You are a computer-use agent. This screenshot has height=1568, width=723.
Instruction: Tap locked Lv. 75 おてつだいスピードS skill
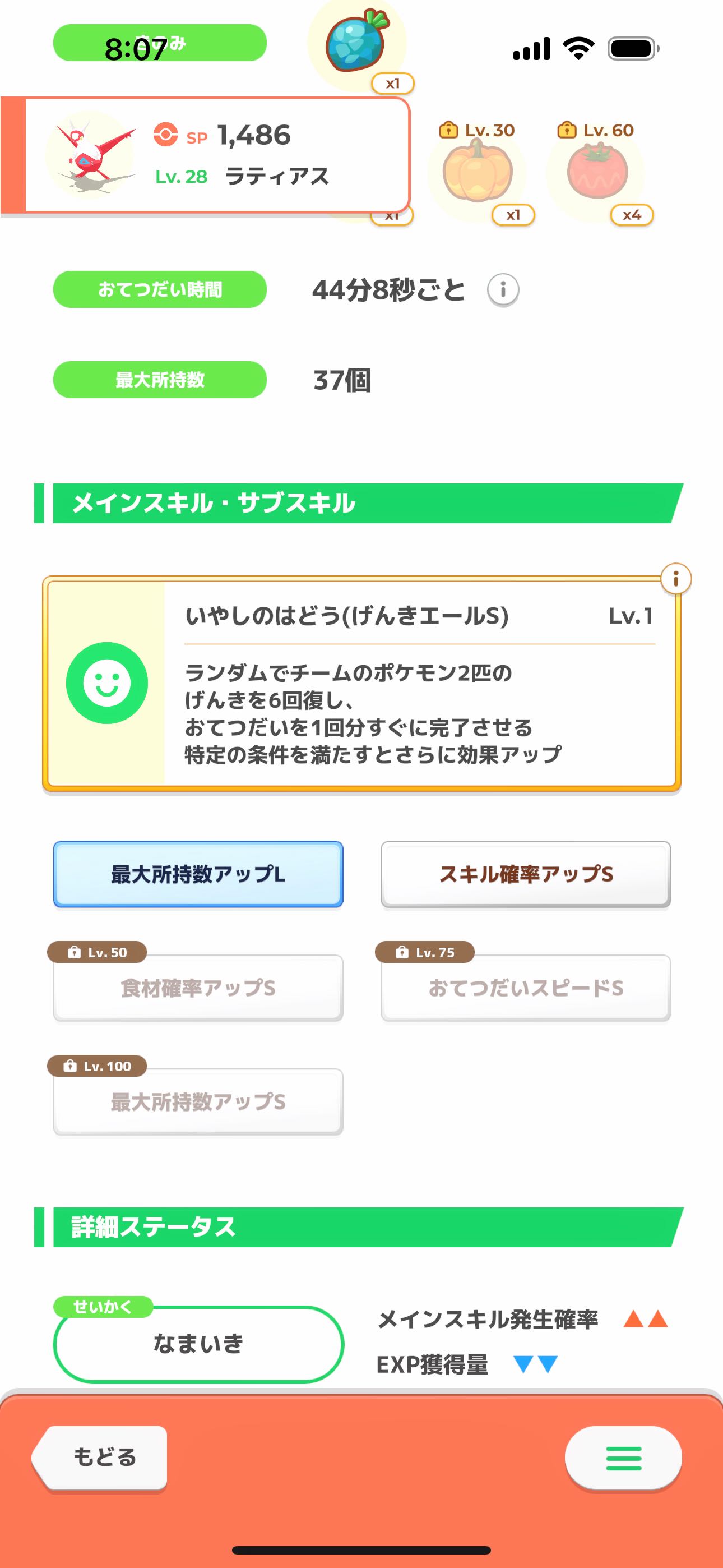tap(526, 988)
